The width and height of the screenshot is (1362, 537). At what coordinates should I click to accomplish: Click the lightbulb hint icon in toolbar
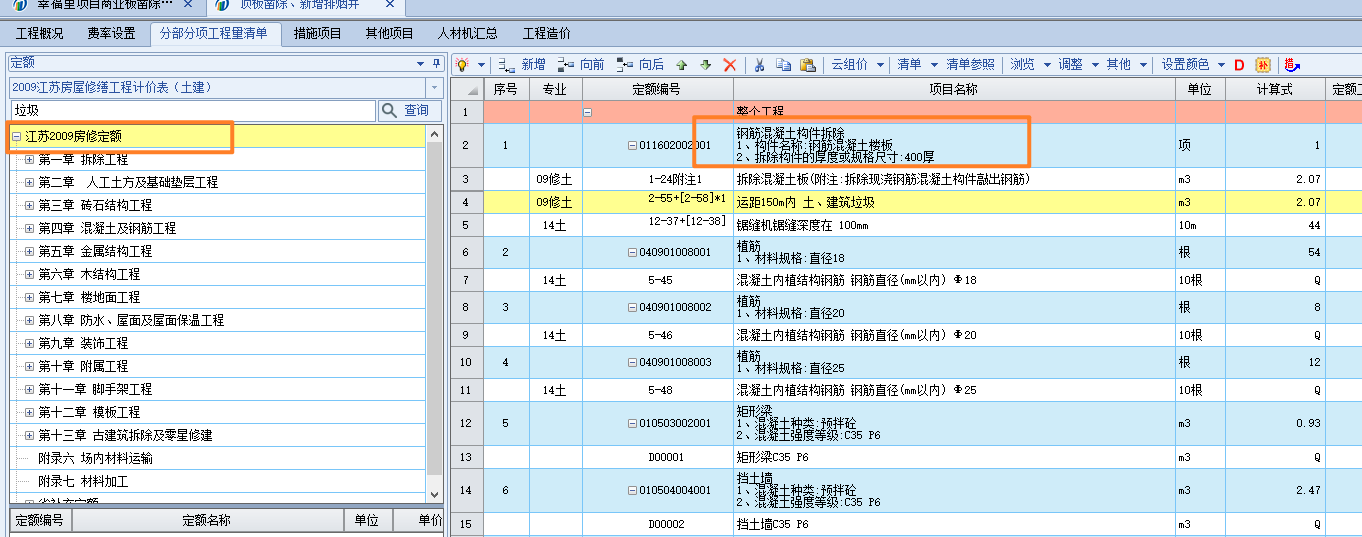click(463, 64)
